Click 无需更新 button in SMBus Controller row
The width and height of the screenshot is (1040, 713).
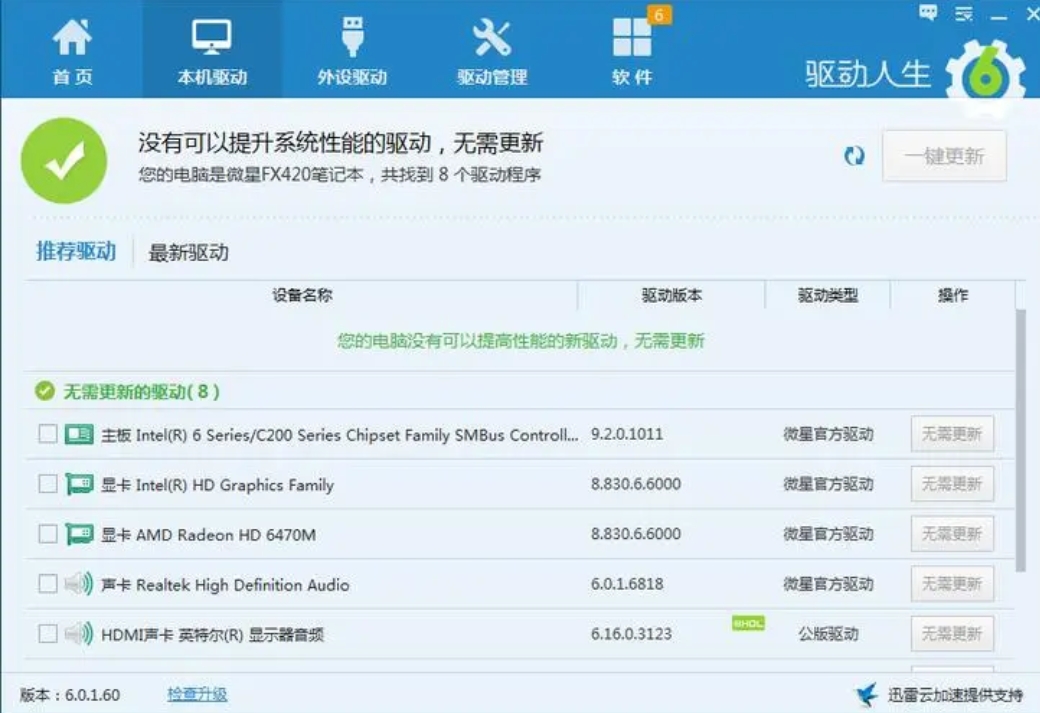952,434
